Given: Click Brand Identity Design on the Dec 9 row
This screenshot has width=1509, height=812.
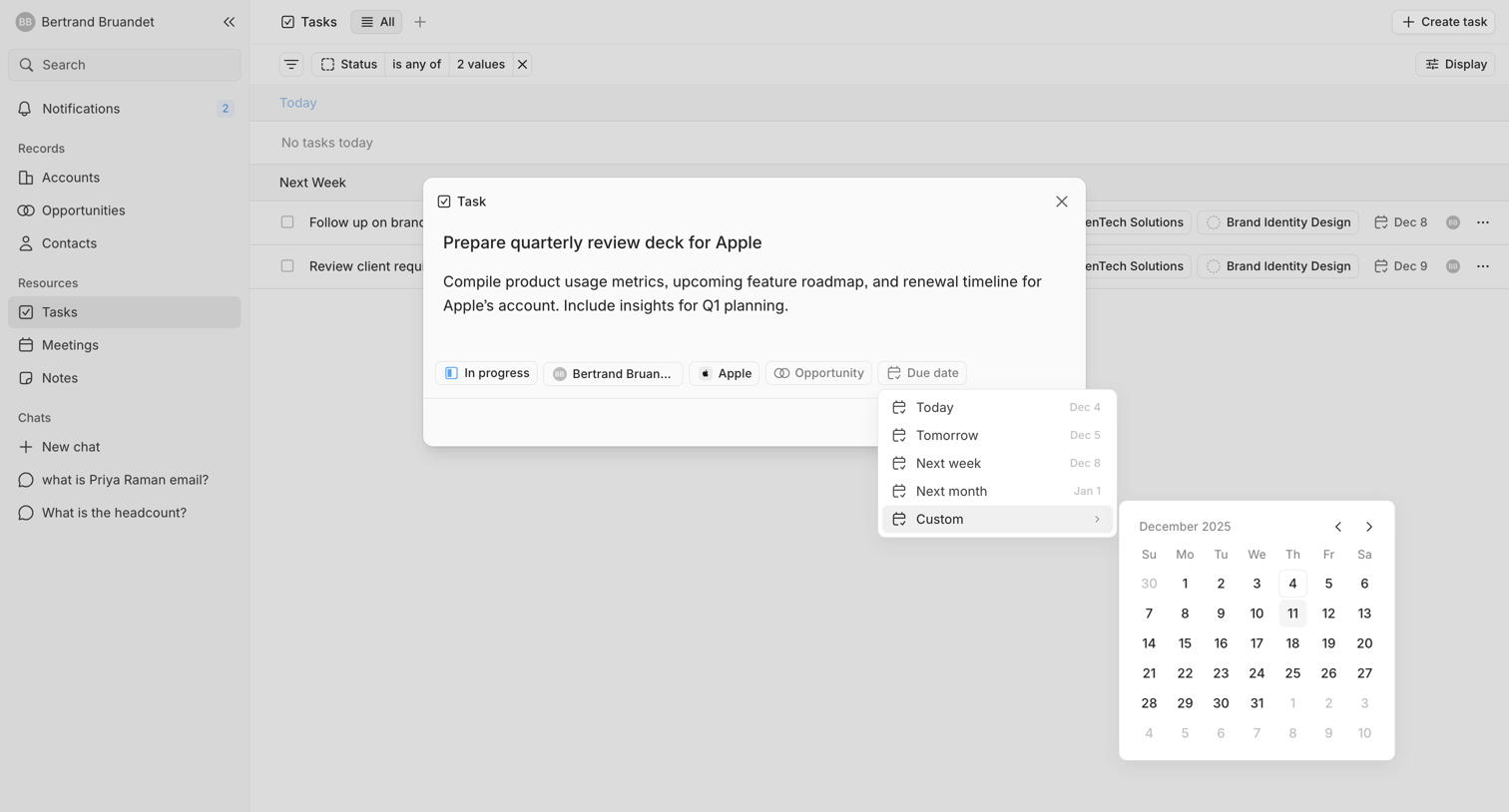Looking at the screenshot, I should click(1277, 266).
